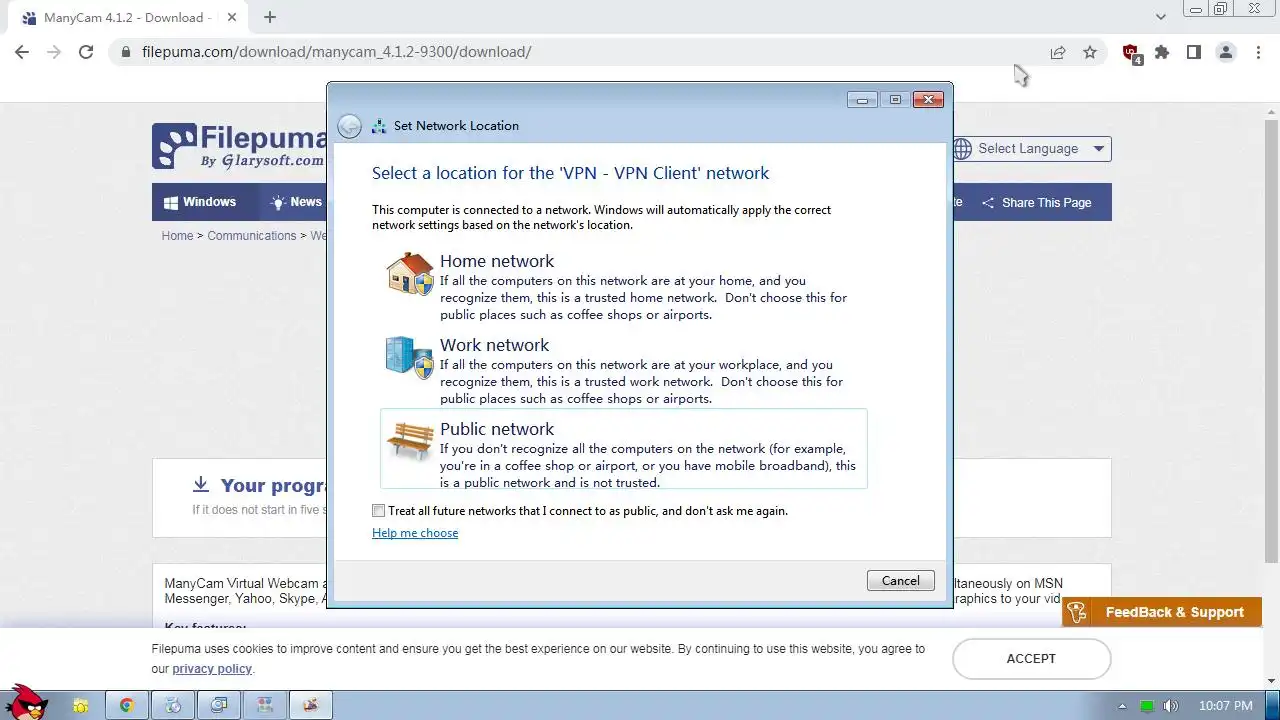Viewport: 1280px width, 720px height.
Task: Open the 'Help me choose' link
Action: [x=415, y=533]
